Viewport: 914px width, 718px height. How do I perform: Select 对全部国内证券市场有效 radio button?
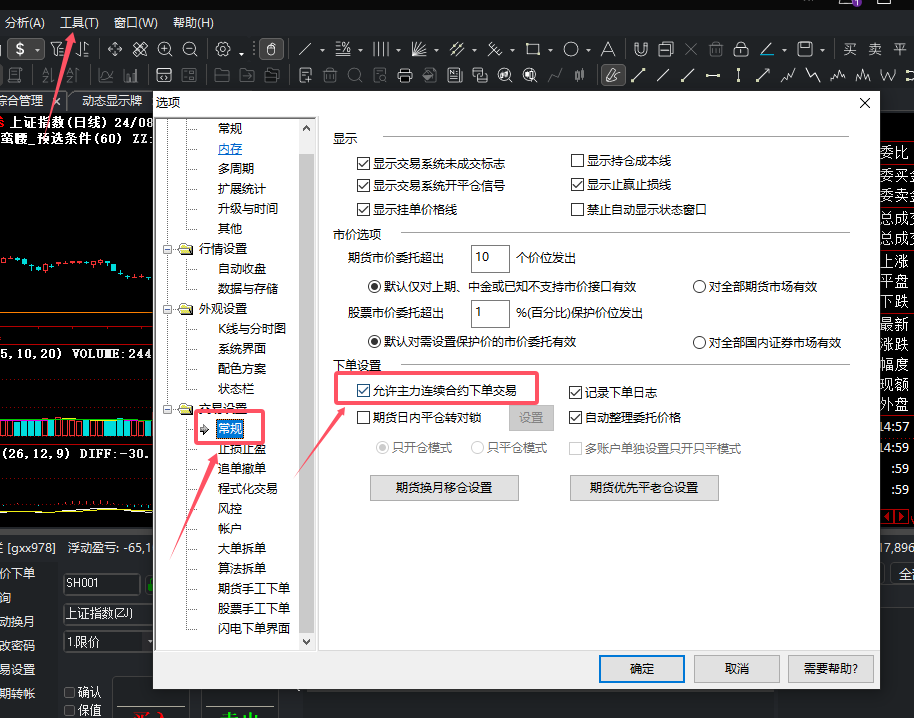click(699, 343)
